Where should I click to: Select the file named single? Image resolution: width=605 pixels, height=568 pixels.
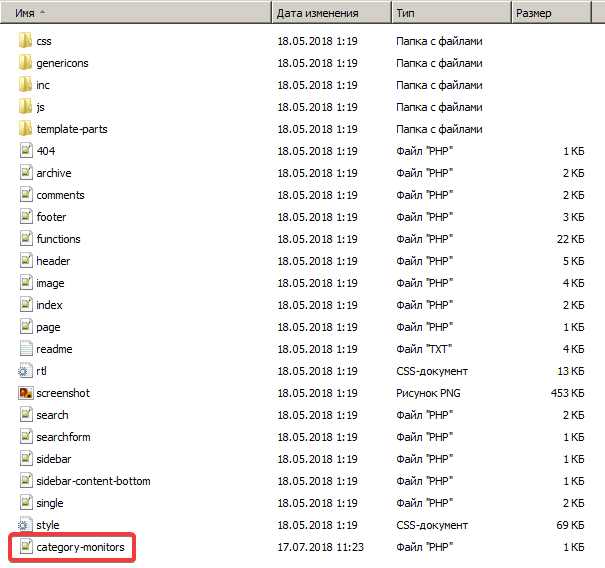pyautogui.click(x=50, y=503)
